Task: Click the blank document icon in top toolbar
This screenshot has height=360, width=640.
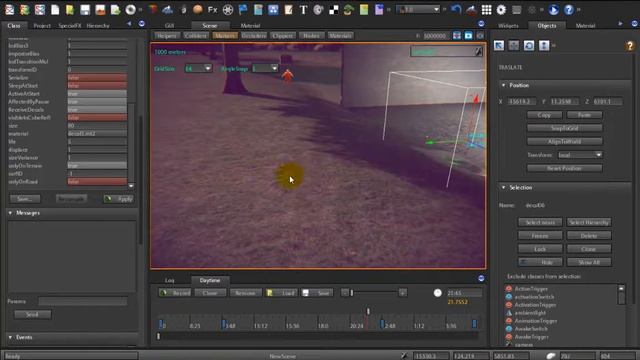Action: pos(55,10)
